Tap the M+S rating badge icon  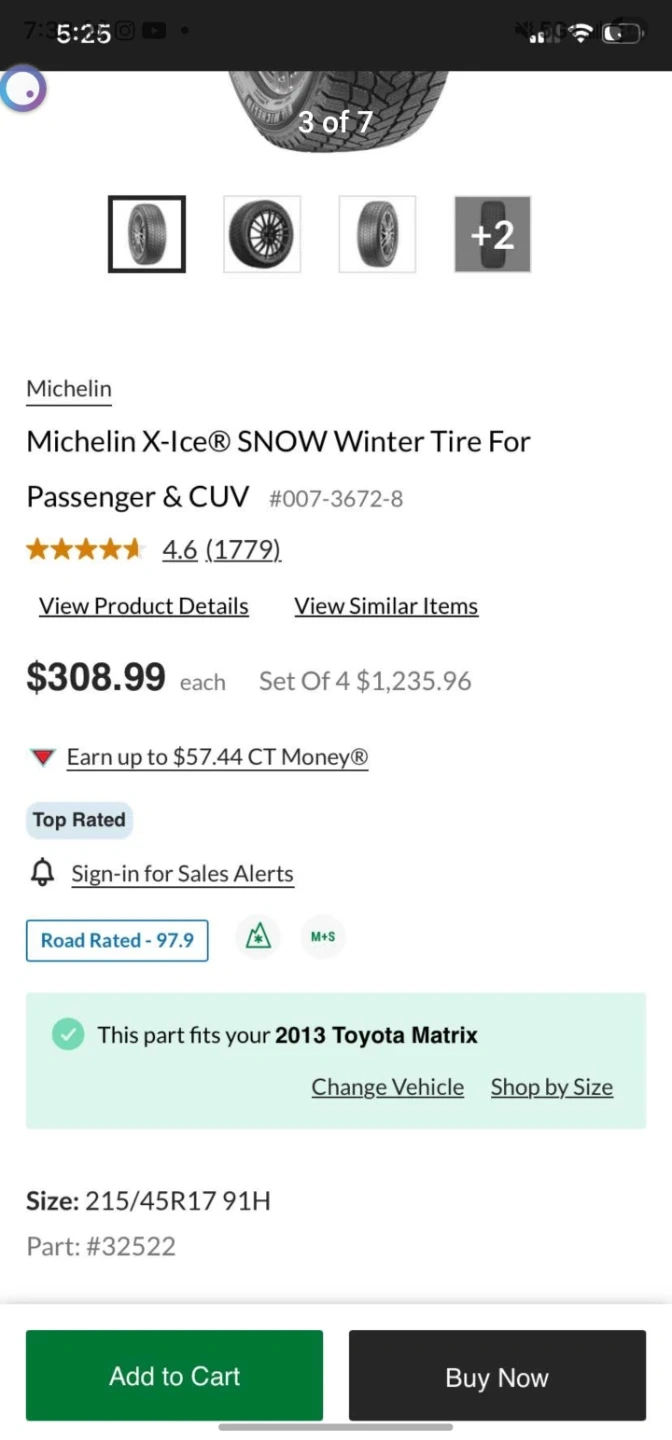coord(322,938)
